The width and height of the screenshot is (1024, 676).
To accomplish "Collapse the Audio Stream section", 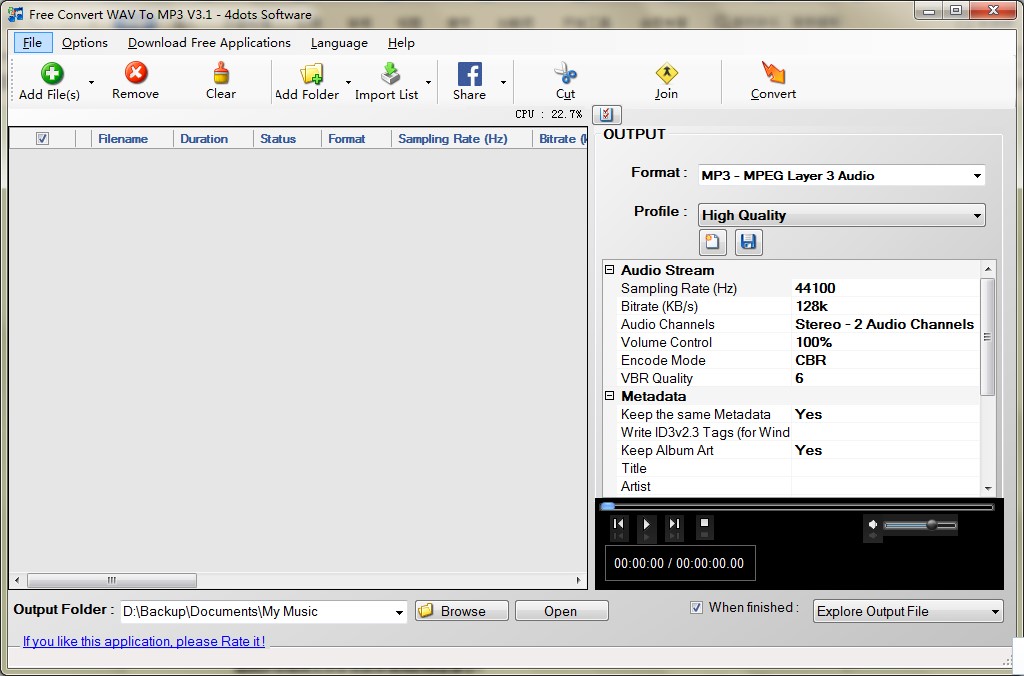I will click(608, 270).
